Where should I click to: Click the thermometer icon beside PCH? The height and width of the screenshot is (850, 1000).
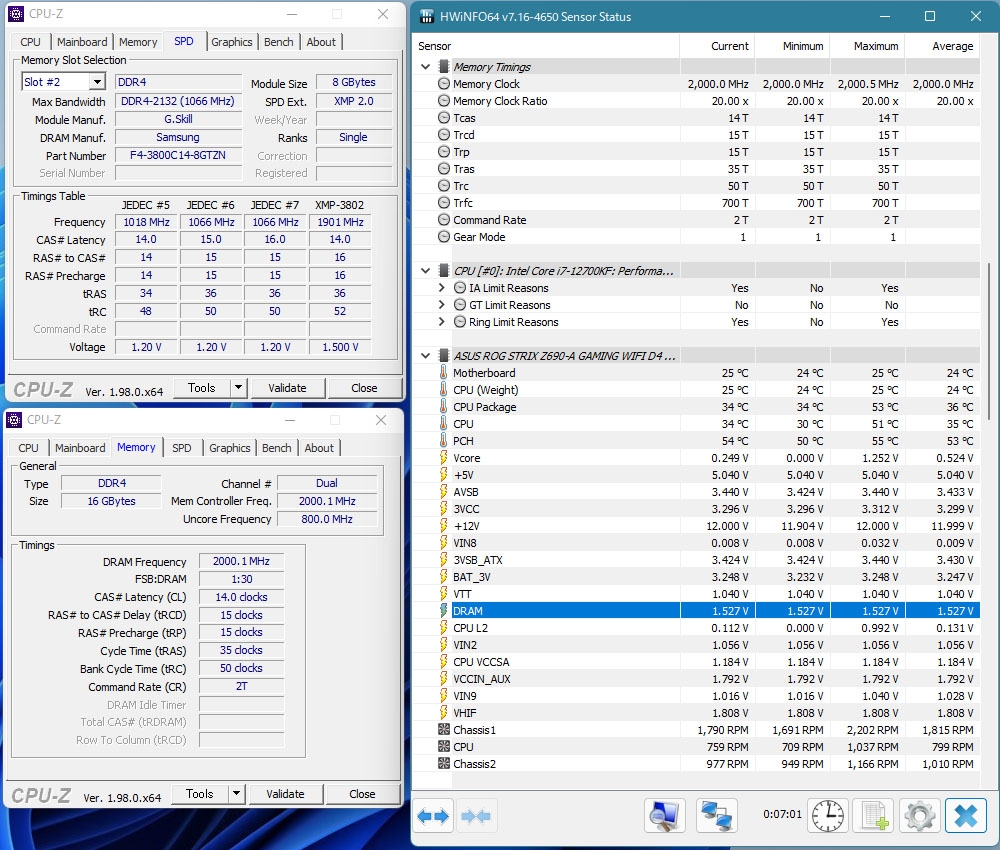click(x=443, y=441)
